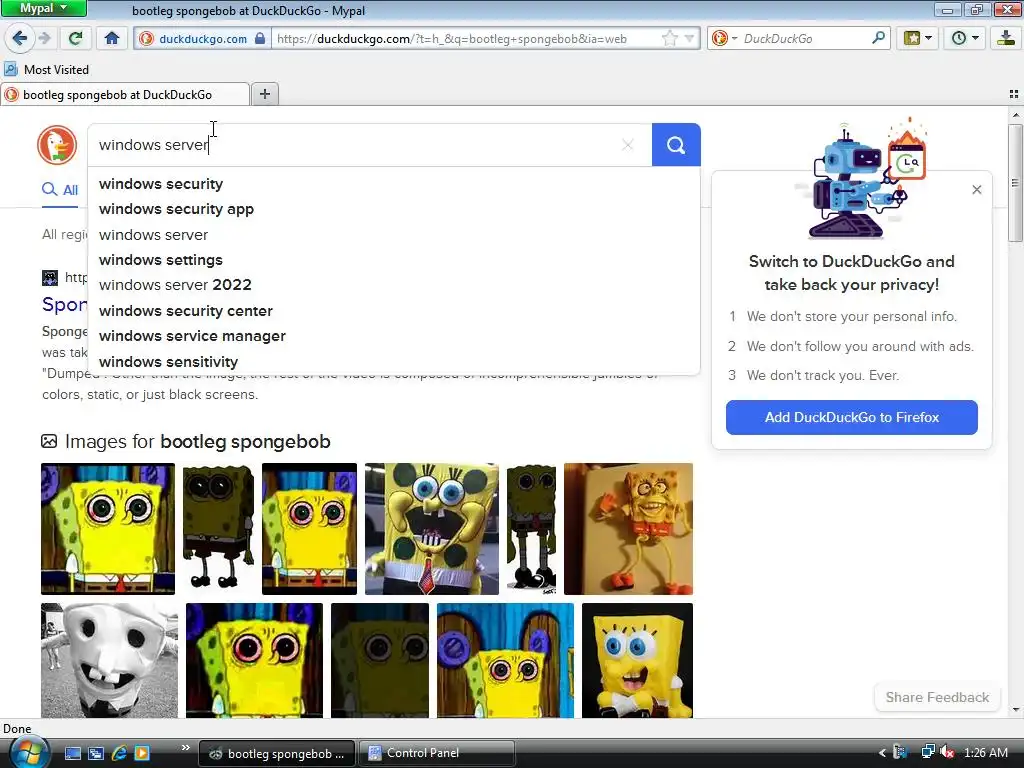
Task: Reload the current page
Action: [76, 38]
